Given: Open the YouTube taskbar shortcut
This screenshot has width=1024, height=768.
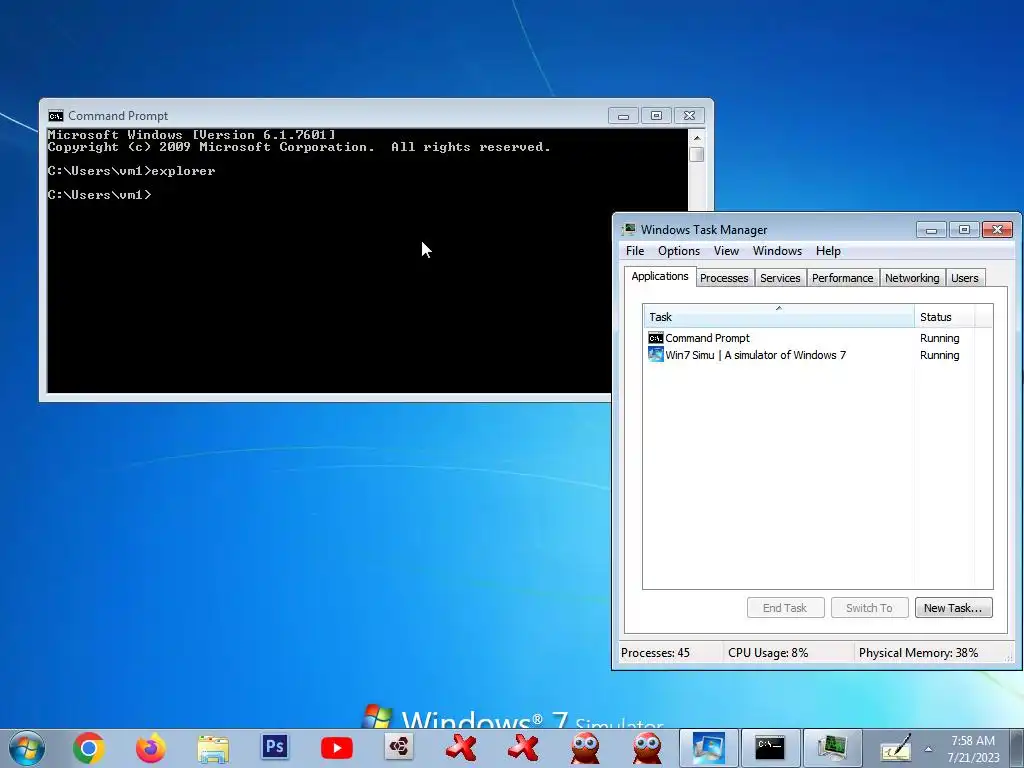Looking at the screenshot, I should [337, 748].
